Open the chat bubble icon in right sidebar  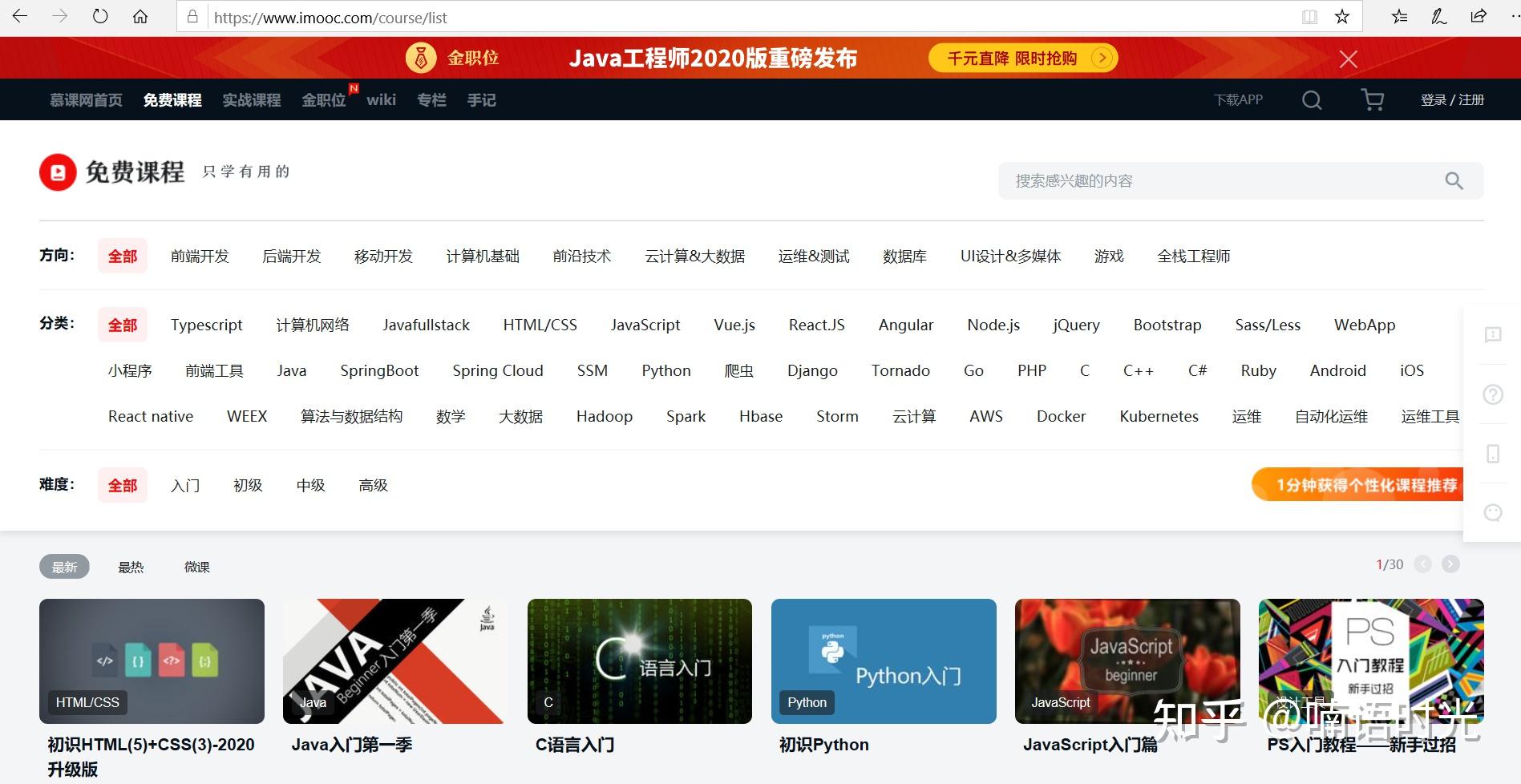click(1492, 512)
